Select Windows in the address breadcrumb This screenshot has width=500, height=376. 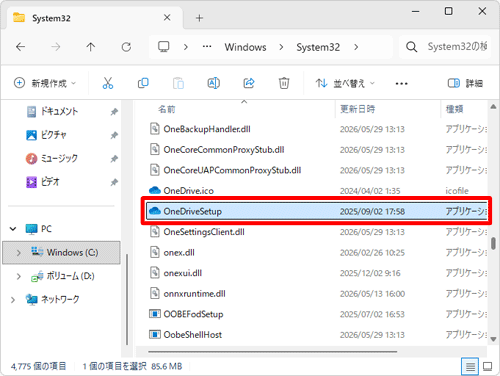click(x=245, y=47)
